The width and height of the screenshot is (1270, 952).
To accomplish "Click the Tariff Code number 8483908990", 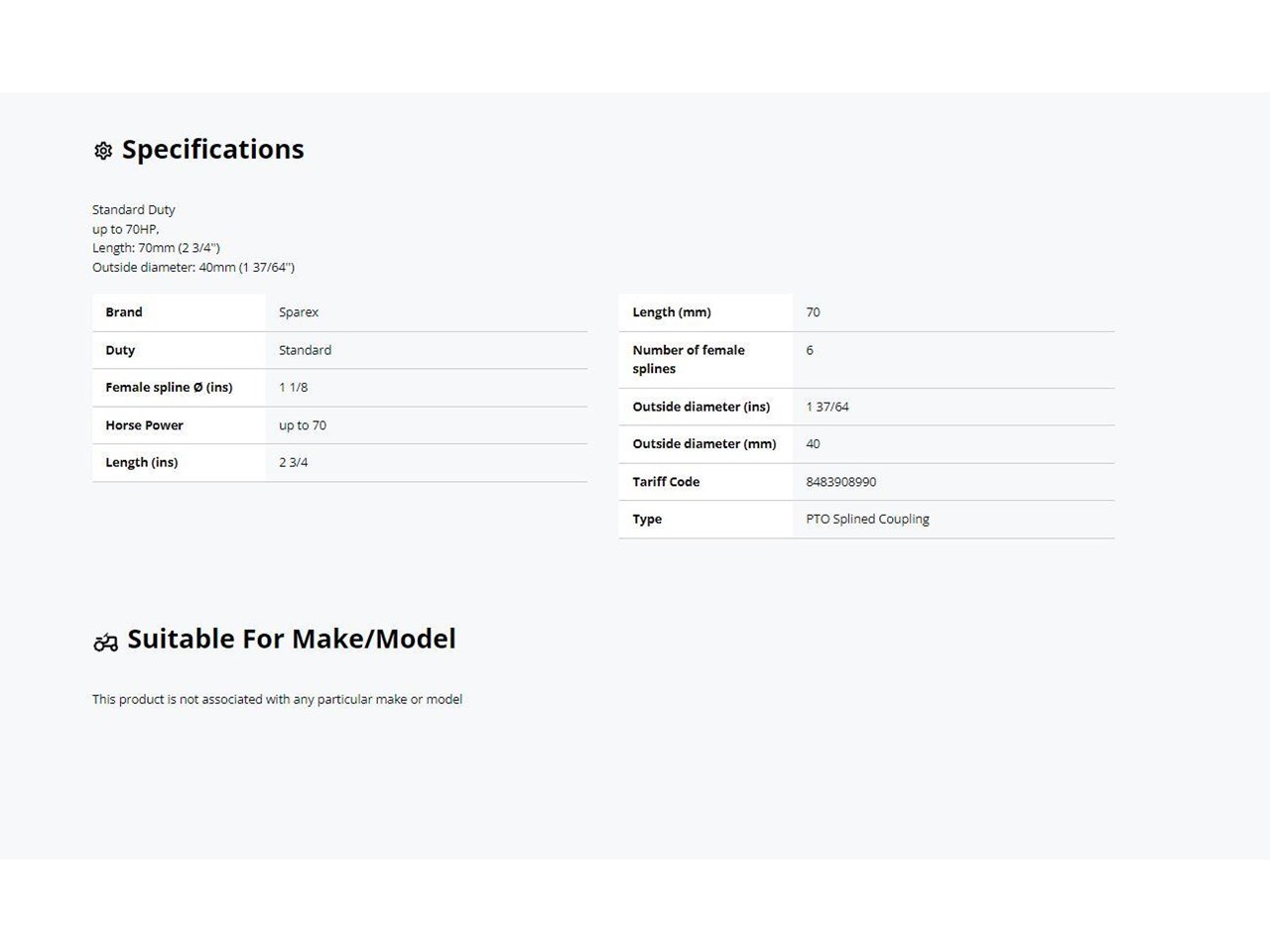I will (841, 482).
